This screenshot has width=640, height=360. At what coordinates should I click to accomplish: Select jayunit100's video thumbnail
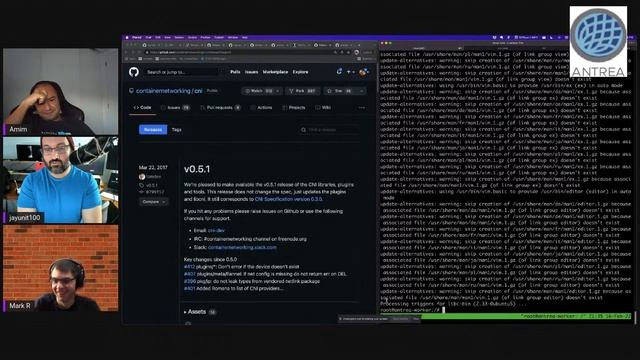61,180
